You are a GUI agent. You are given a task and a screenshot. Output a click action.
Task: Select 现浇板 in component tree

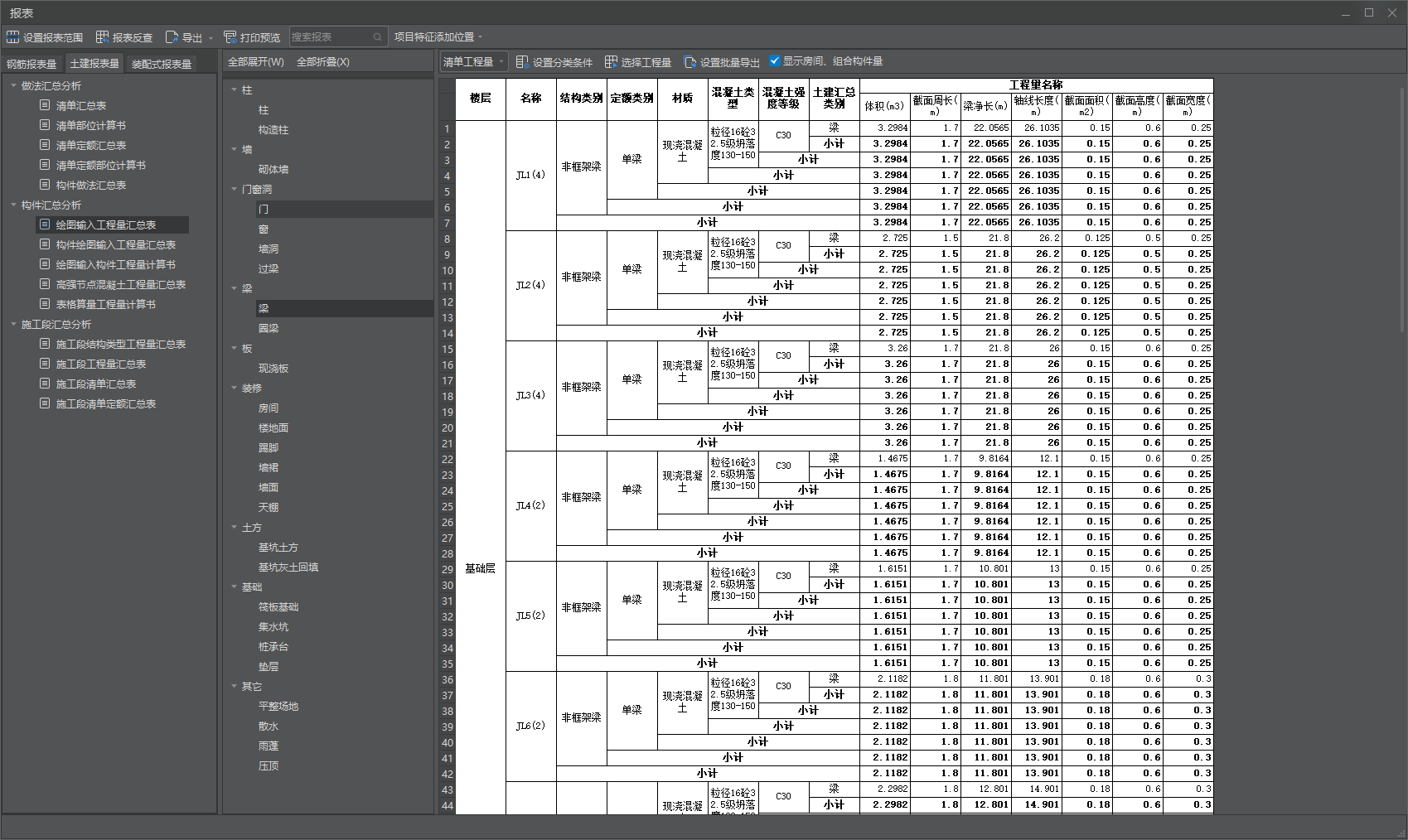[273, 368]
